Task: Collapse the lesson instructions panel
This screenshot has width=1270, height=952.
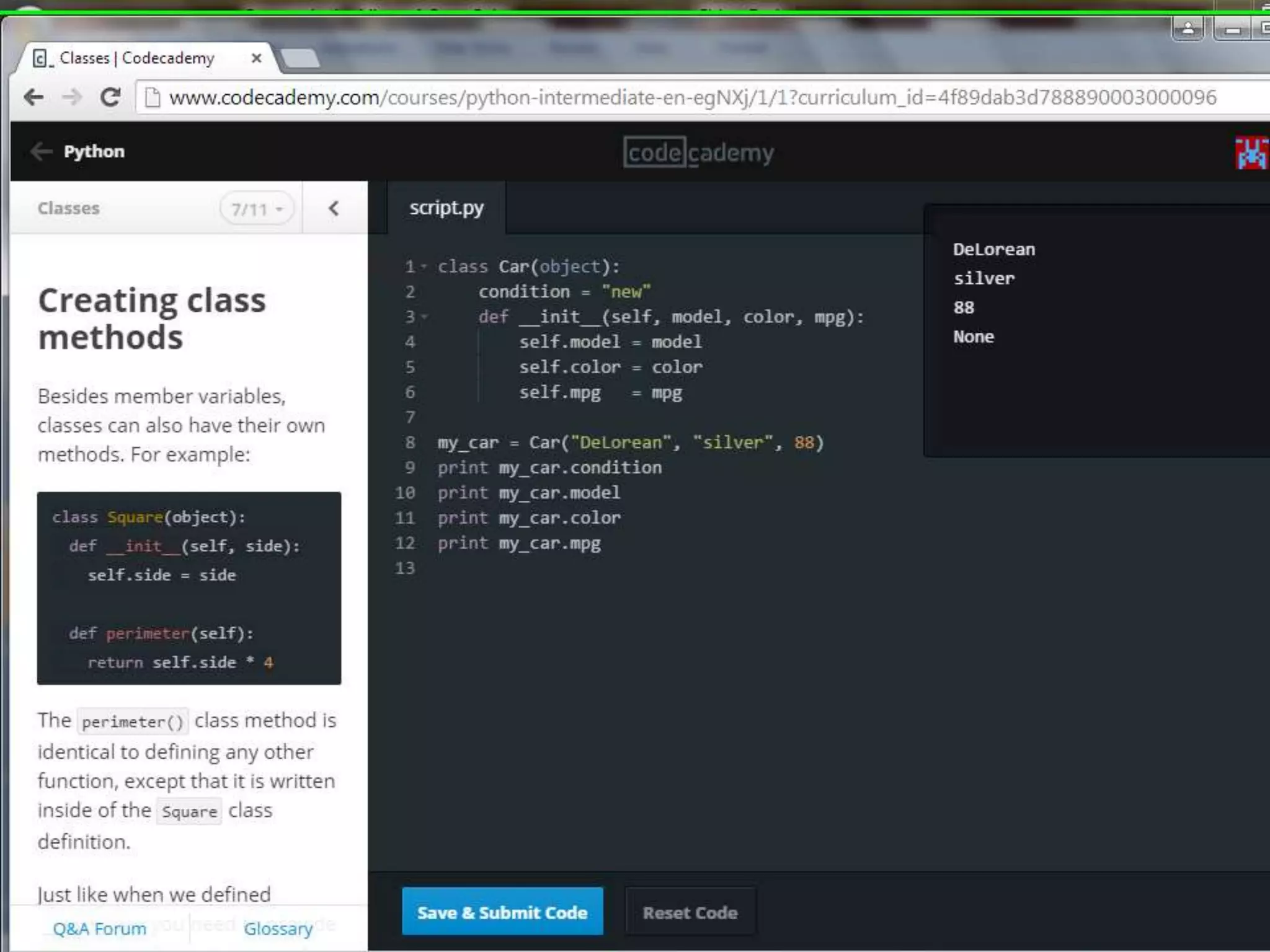Action: (x=334, y=208)
